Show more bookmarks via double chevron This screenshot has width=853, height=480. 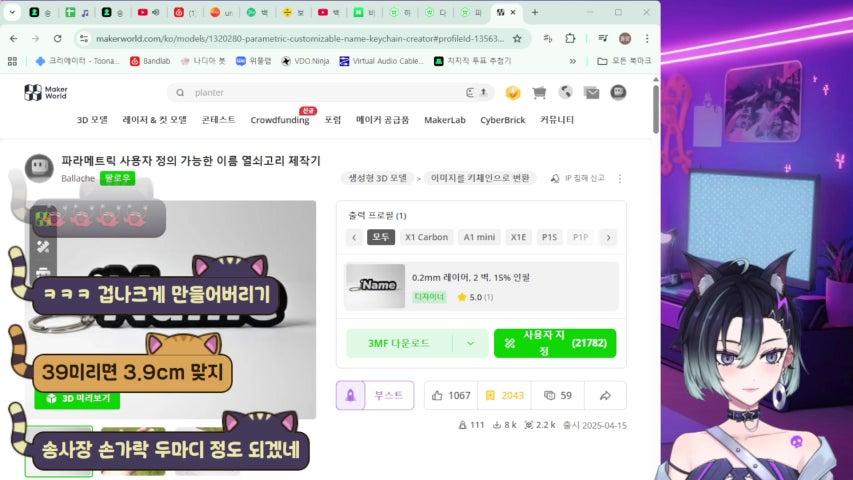click(x=572, y=61)
